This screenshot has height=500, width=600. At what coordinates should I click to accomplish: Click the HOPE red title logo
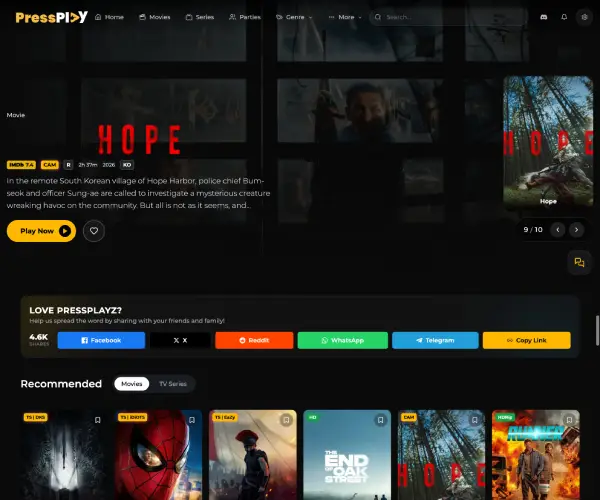(x=139, y=140)
